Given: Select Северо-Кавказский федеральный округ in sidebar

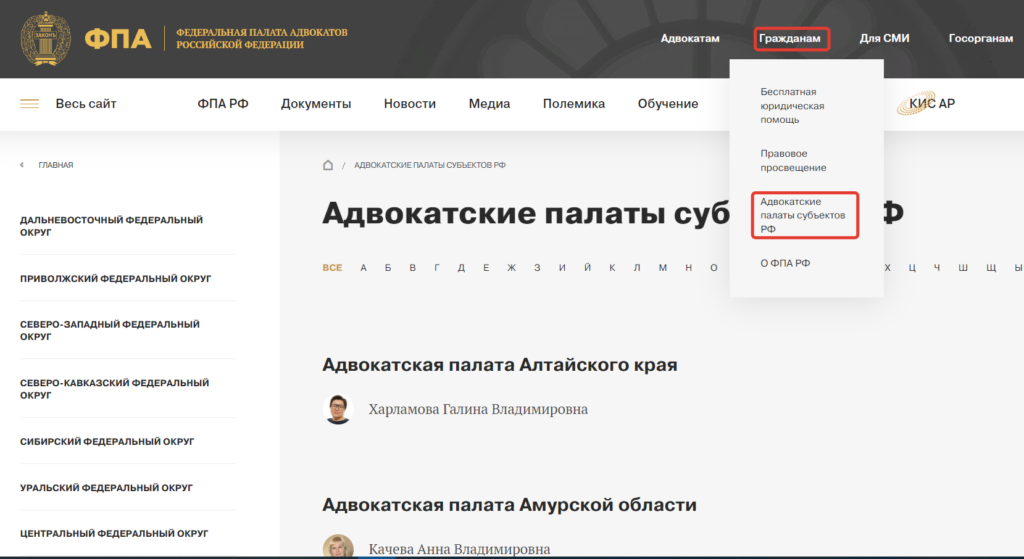Looking at the screenshot, I should pos(114,389).
